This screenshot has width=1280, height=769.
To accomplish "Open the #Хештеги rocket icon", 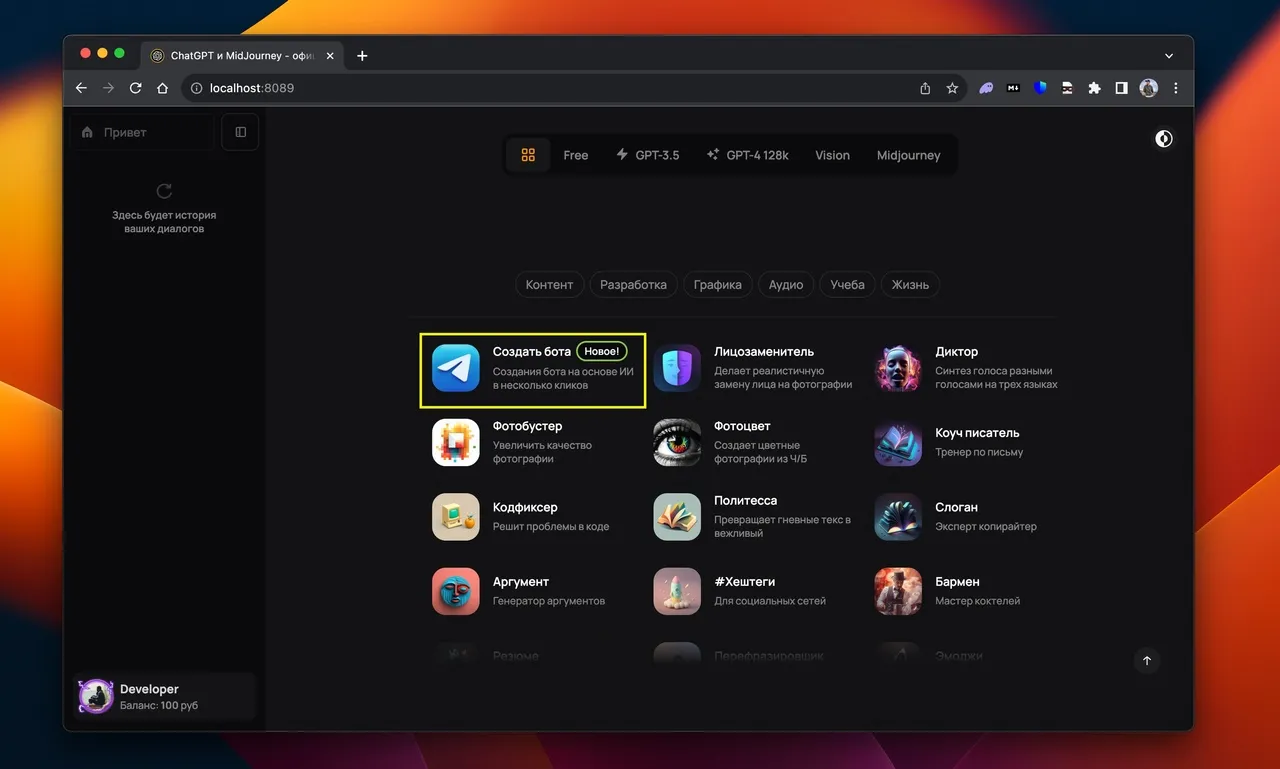I will click(x=677, y=591).
